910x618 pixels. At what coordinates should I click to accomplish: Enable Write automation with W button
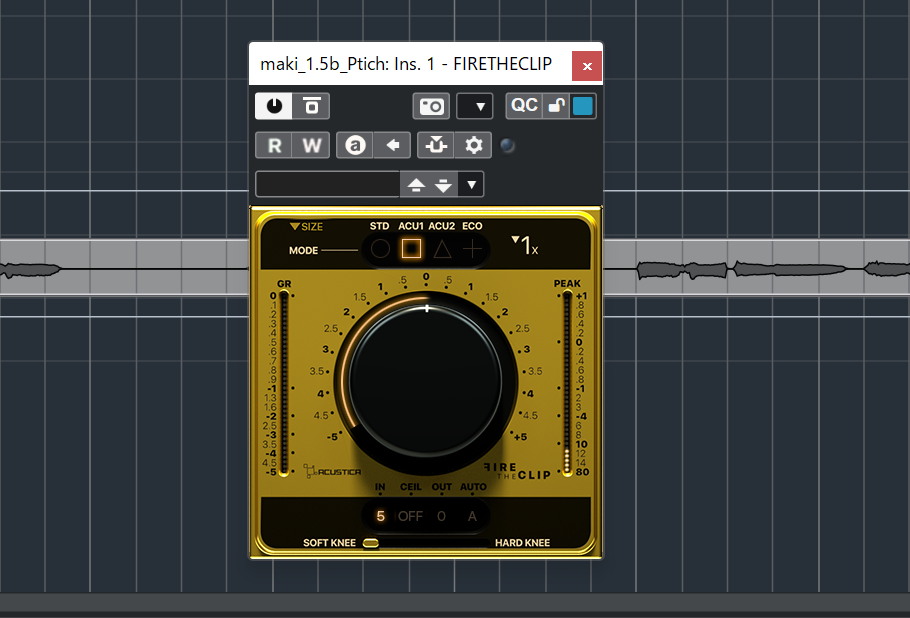point(312,145)
